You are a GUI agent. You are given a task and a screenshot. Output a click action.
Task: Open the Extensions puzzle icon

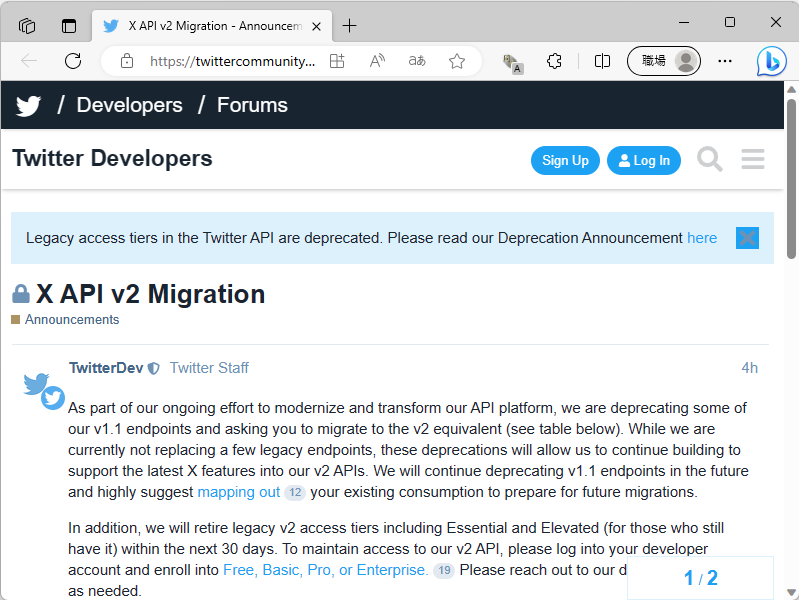pyautogui.click(x=554, y=61)
